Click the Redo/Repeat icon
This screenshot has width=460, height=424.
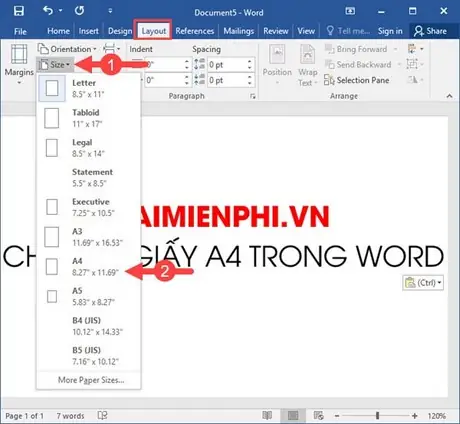pyautogui.click(x=79, y=11)
